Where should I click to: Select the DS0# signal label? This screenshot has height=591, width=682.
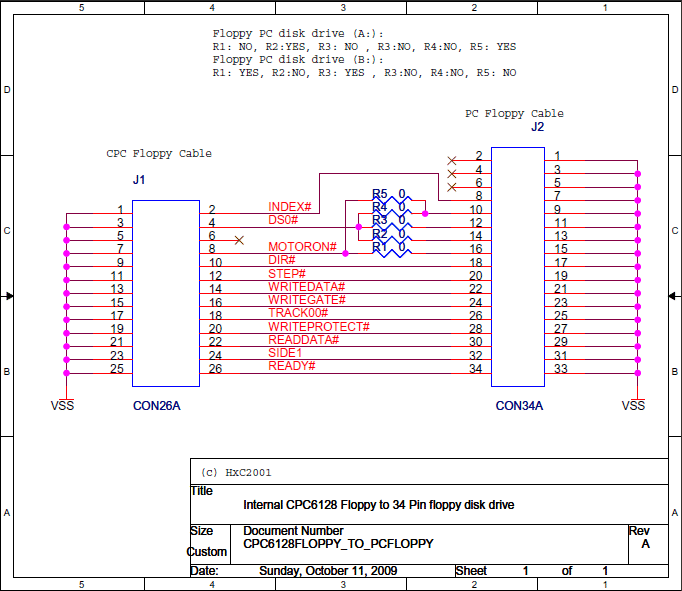283,220
